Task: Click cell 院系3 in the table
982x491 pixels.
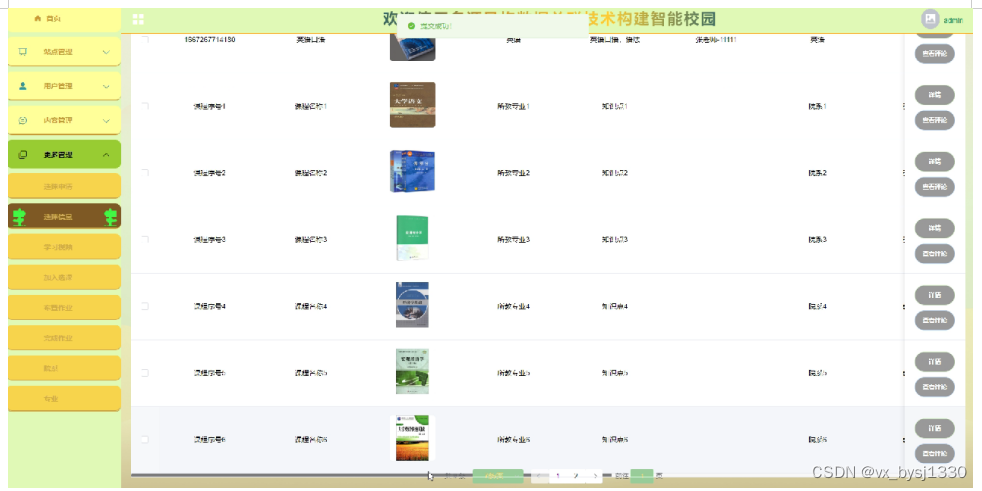Action: coord(817,239)
